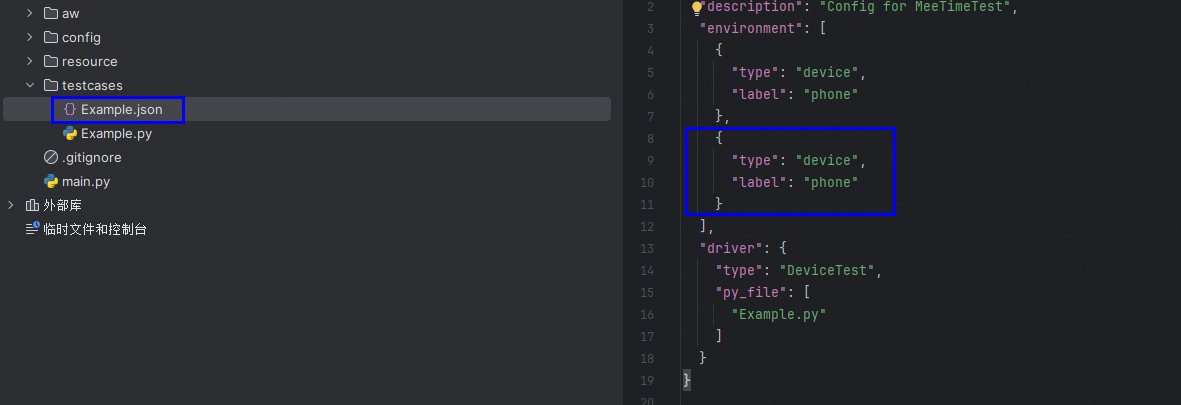Screen dimensions: 1181x405
Task: Select the aw folder label
Action: [71, 14]
